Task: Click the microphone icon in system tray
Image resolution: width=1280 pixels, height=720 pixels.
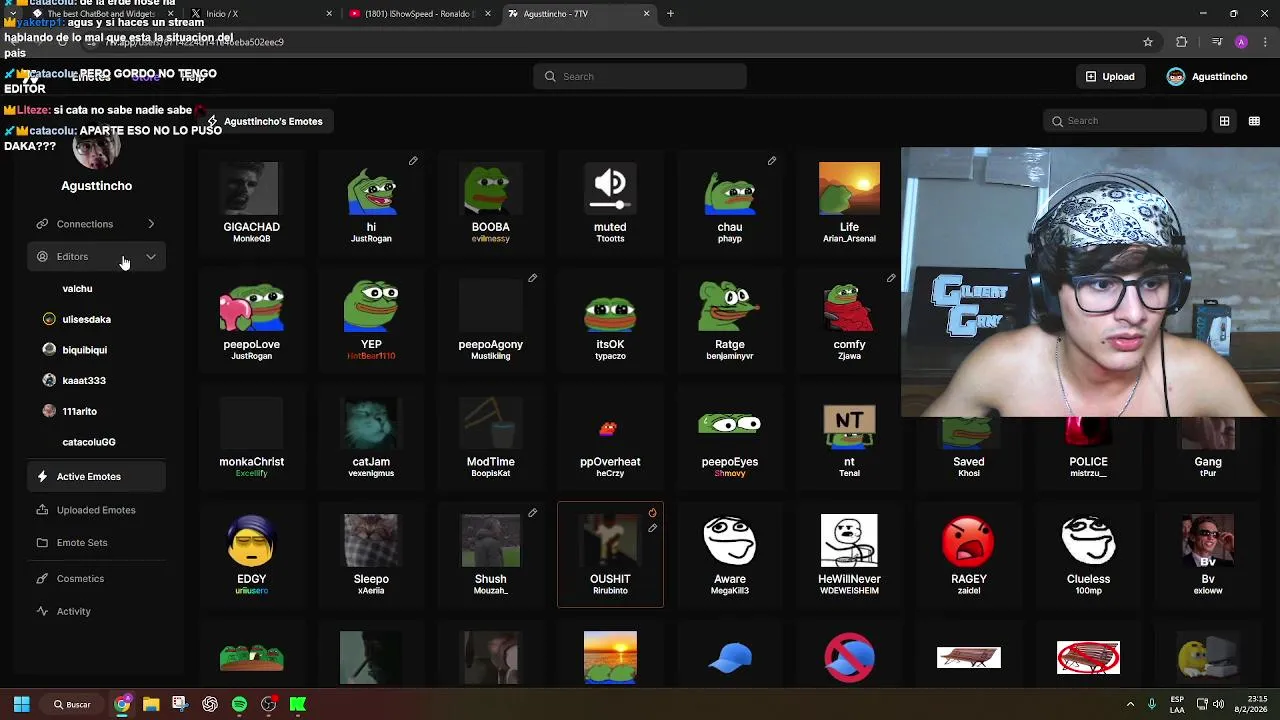Action: 1152,704
